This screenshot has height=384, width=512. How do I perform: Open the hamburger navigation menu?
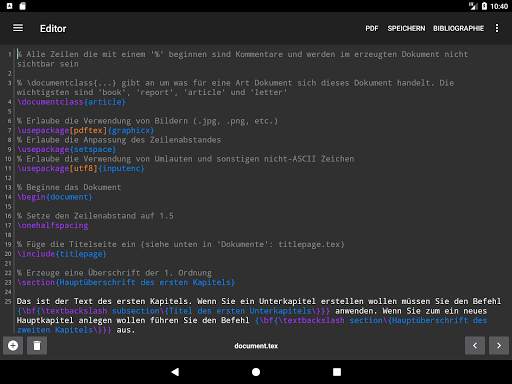pyautogui.click(x=18, y=28)
